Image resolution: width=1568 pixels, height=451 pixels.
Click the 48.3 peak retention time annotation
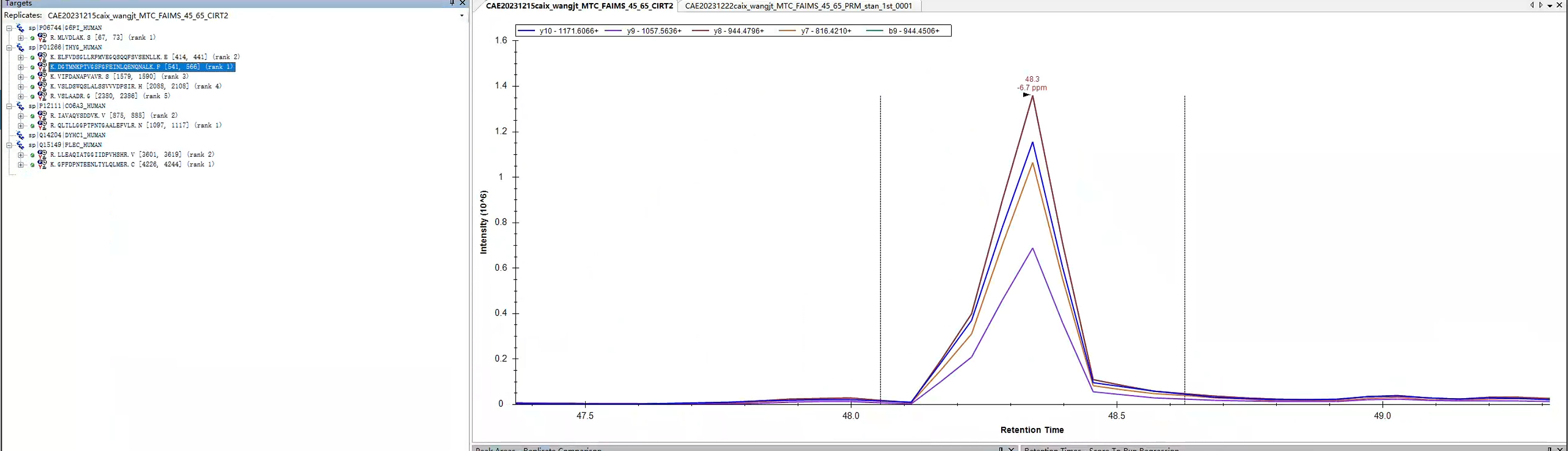[1032, 79]
